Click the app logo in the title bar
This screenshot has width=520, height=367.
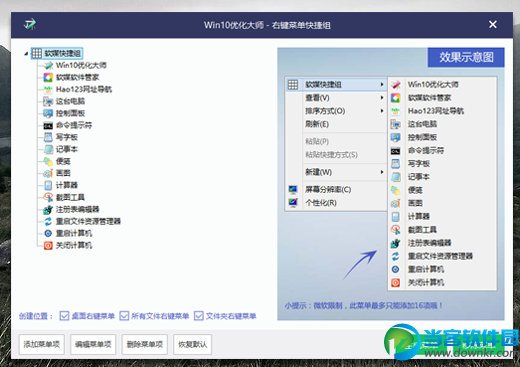pos(30,24)
